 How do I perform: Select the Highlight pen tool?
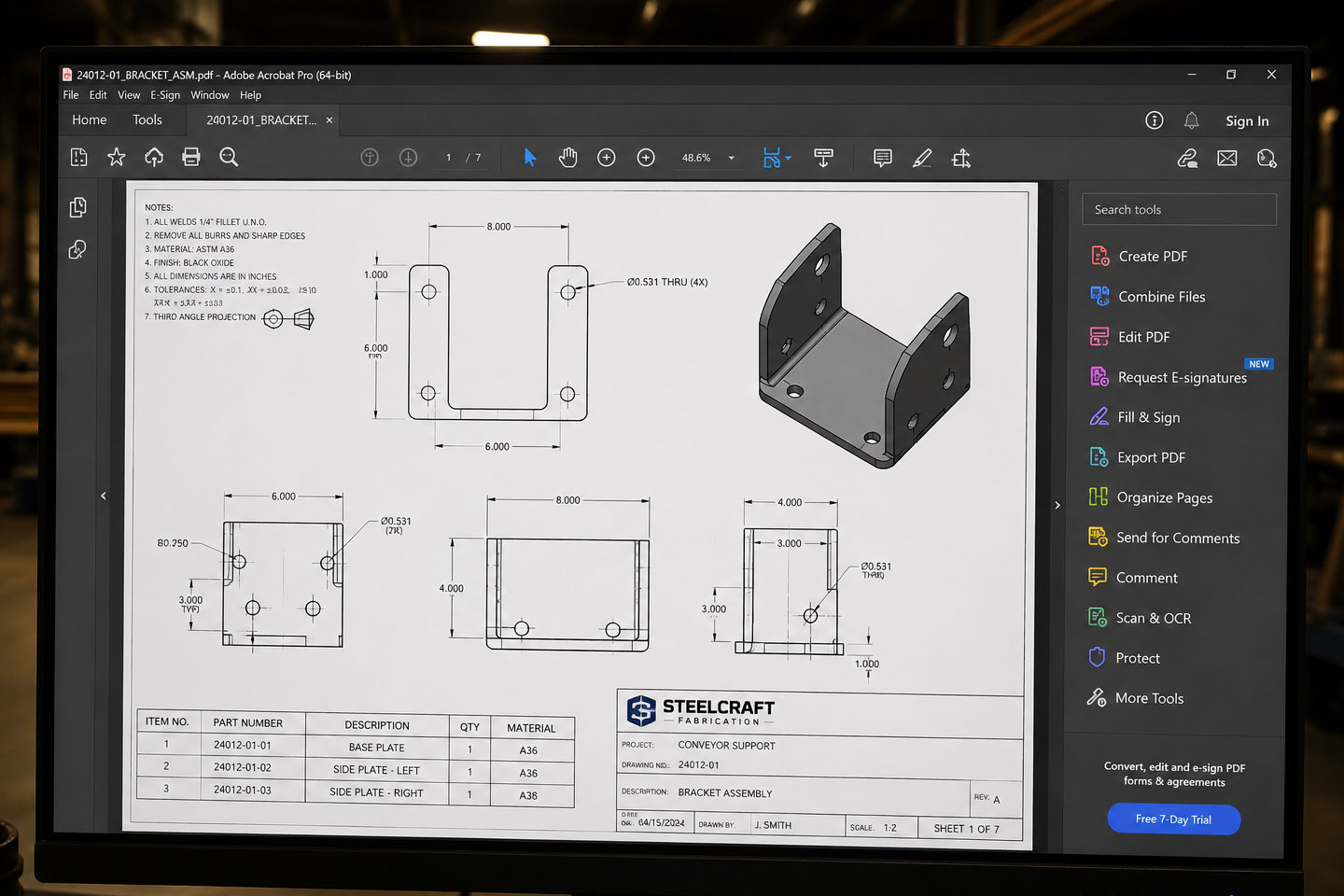point(922,158)
